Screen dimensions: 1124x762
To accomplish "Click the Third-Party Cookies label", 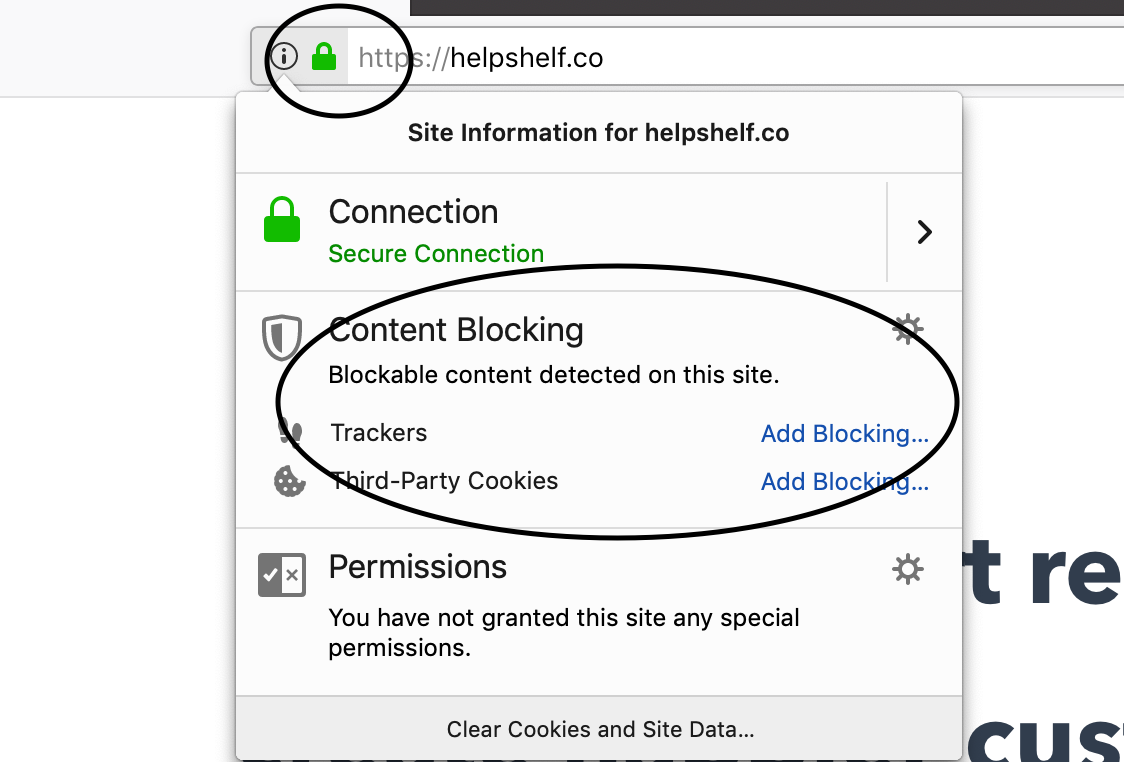I will click(x=444, y=481).
